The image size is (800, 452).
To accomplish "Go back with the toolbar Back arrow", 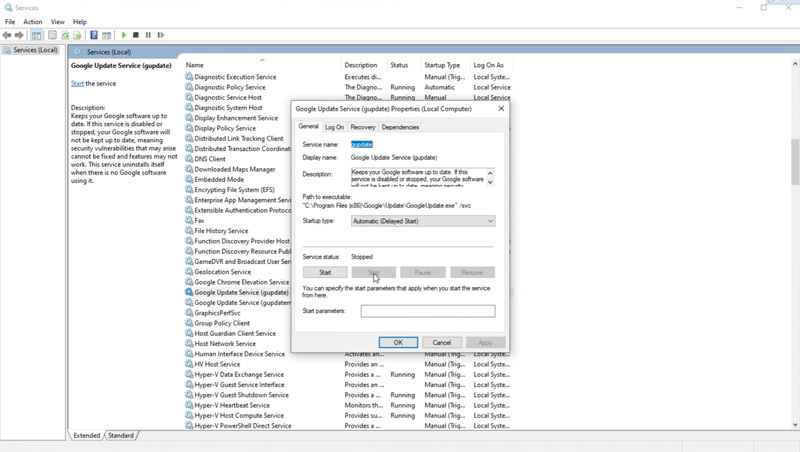I will (x=7, y=35).
